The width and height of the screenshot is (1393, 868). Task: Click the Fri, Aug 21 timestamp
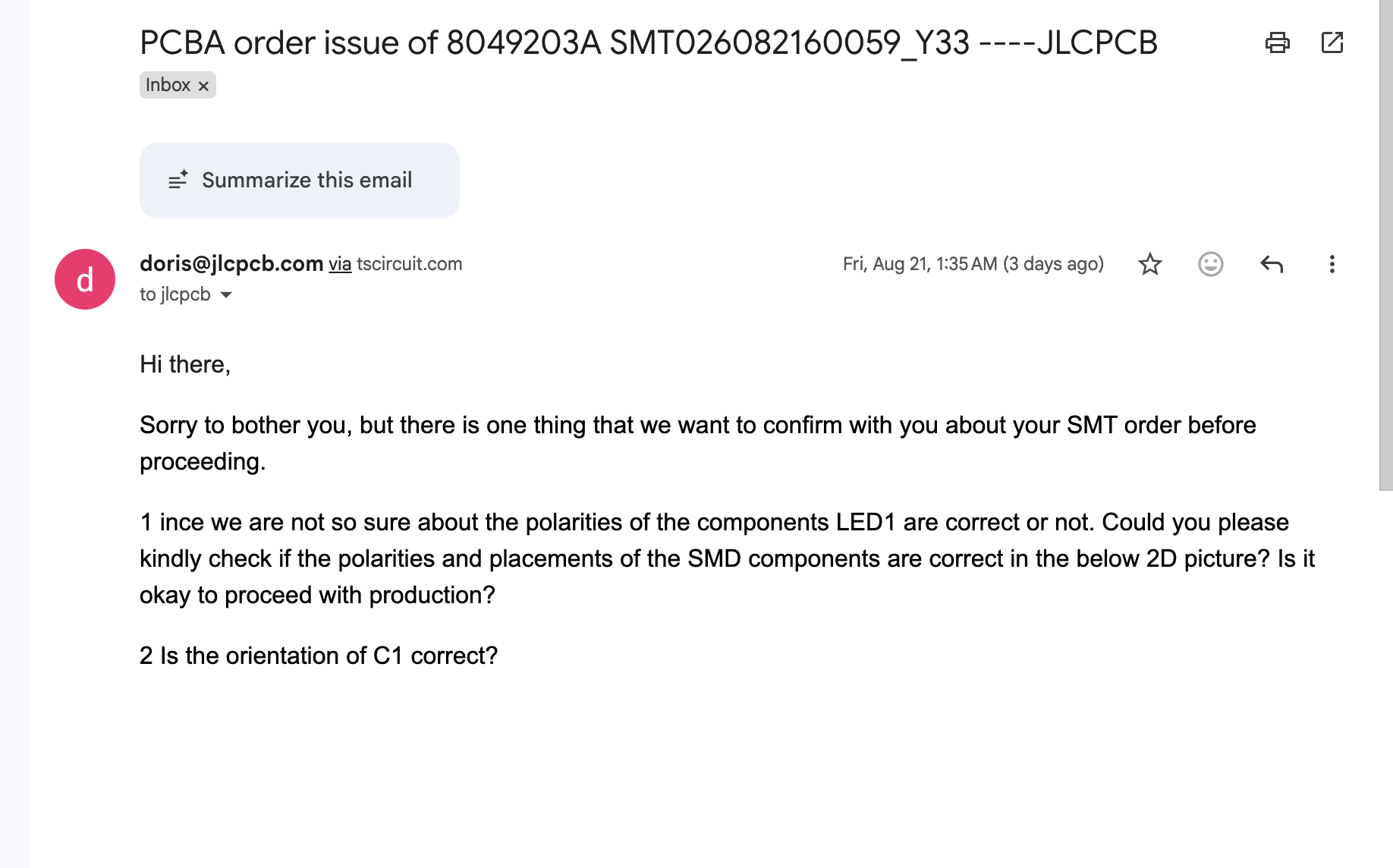click(973, 264)
